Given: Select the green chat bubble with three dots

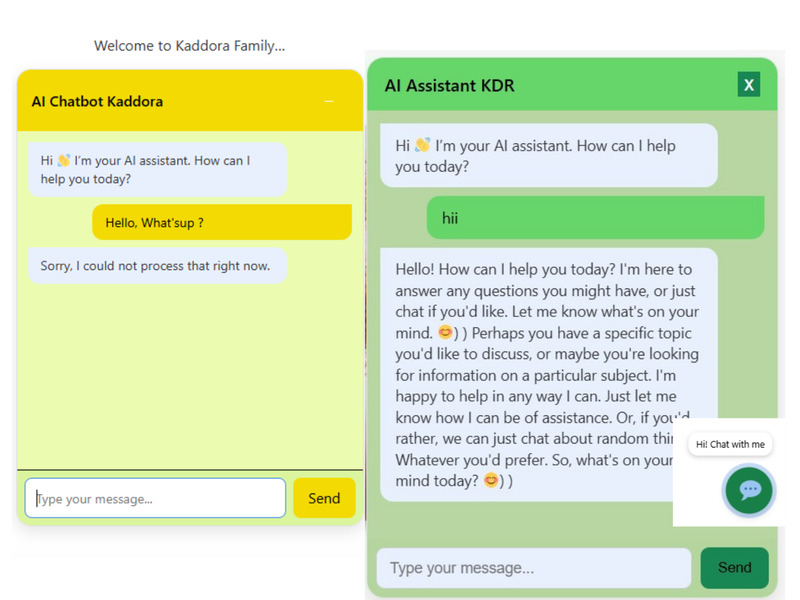Looking at the screenshot, I should (748, 490).
